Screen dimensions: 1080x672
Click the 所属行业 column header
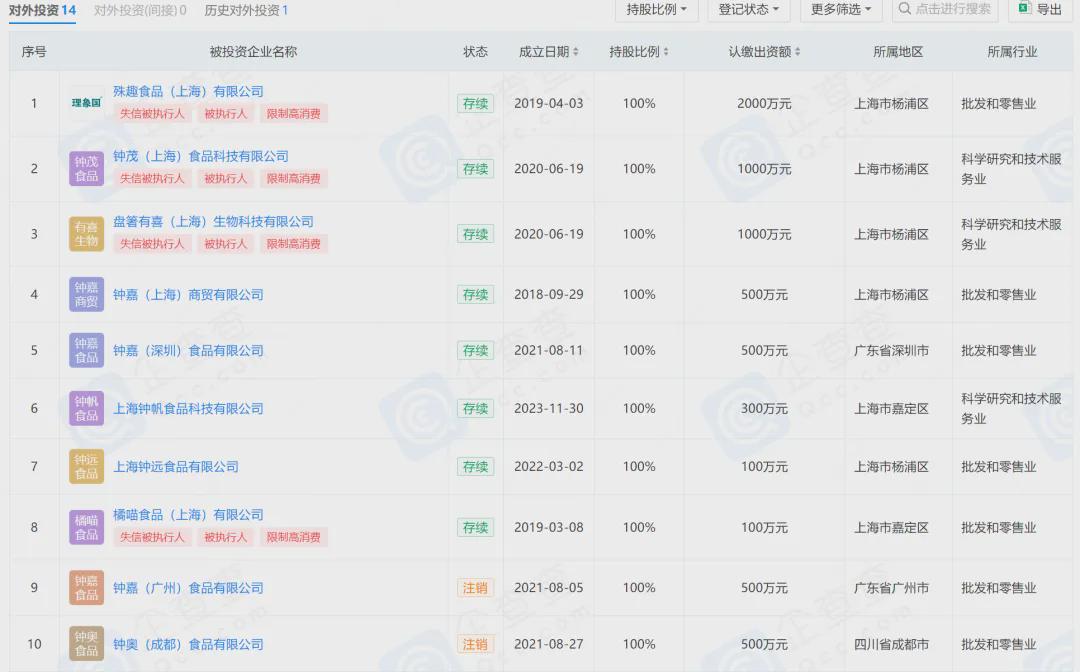[x=1012, y=52]
